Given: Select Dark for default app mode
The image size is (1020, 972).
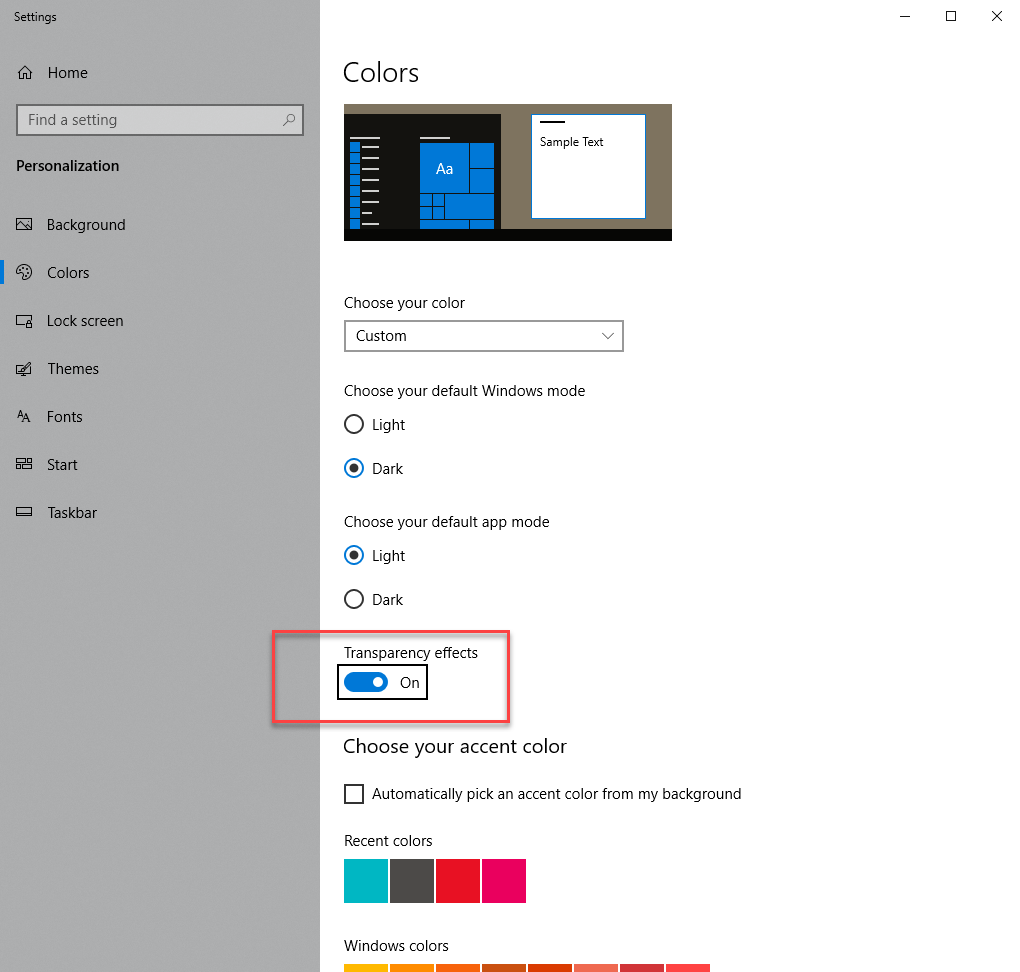Looking at the screenshot, I should (x=354, y=600).
